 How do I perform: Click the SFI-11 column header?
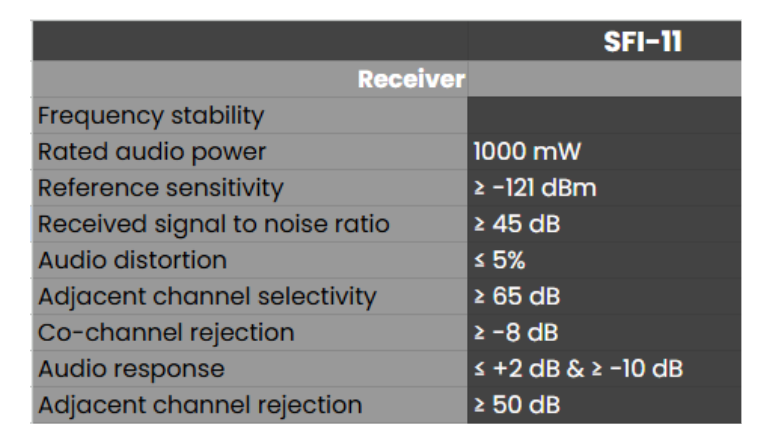[x=642, y=43]
